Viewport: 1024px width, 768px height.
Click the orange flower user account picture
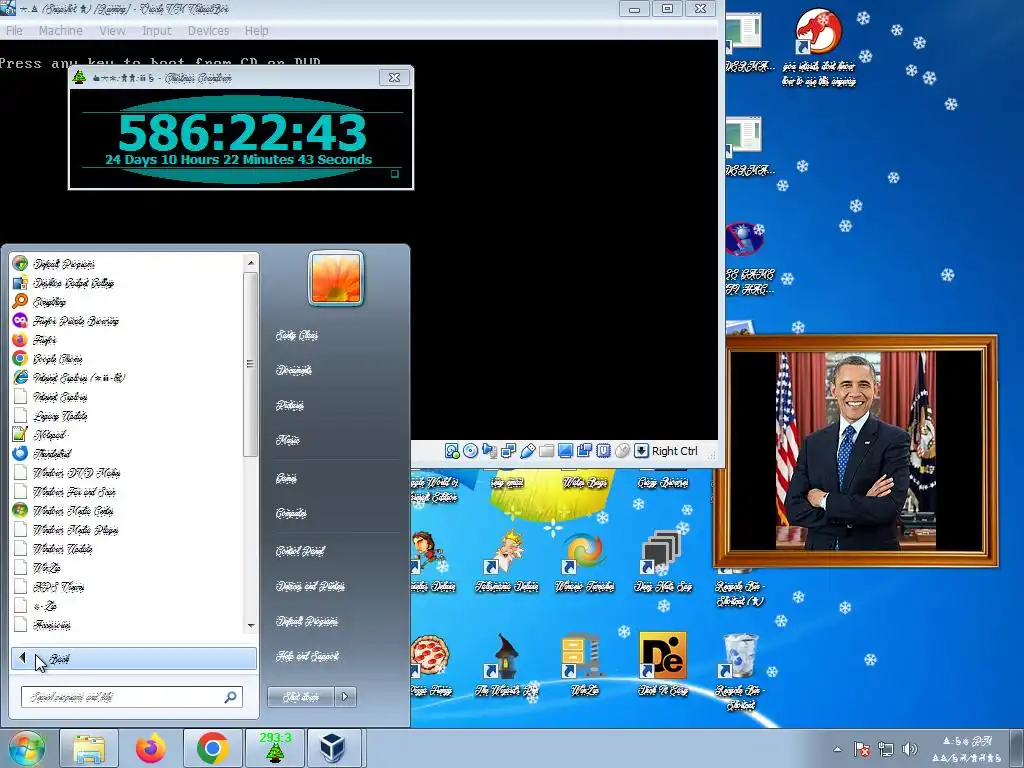tap(336, 278)
